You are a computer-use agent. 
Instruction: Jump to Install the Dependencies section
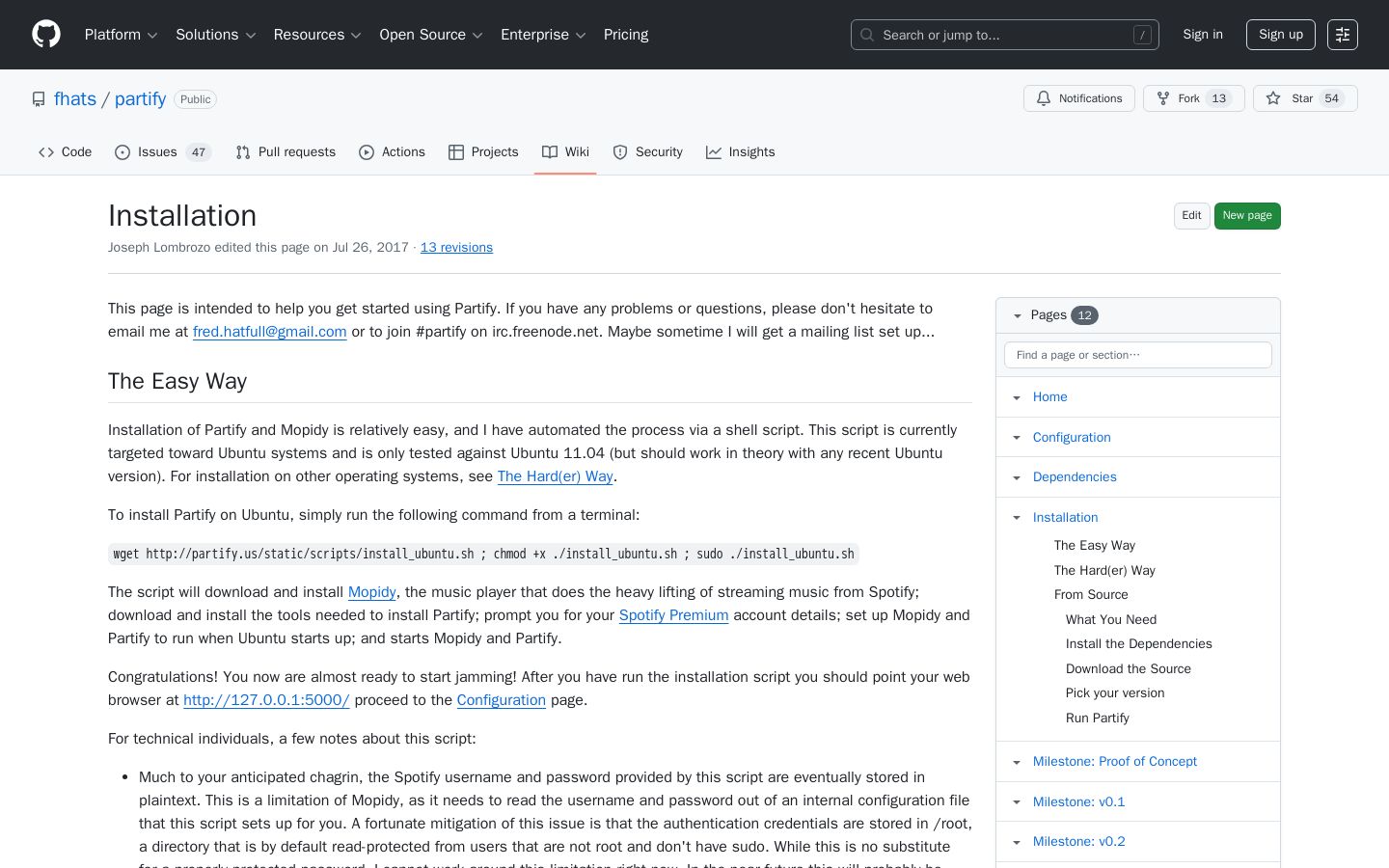pos(1139,644)
